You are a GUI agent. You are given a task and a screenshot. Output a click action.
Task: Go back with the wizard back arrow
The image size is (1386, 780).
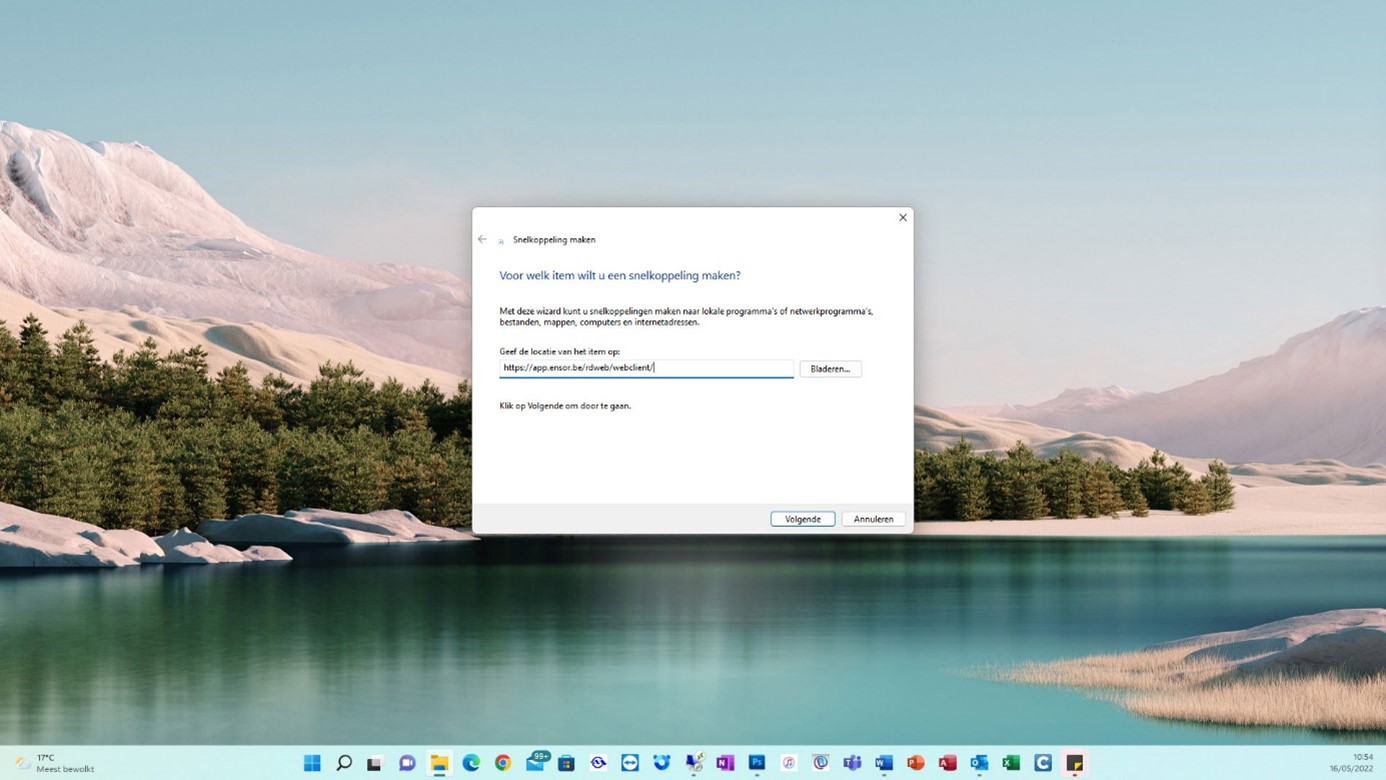pyautogui.click(x=482, y=240)
